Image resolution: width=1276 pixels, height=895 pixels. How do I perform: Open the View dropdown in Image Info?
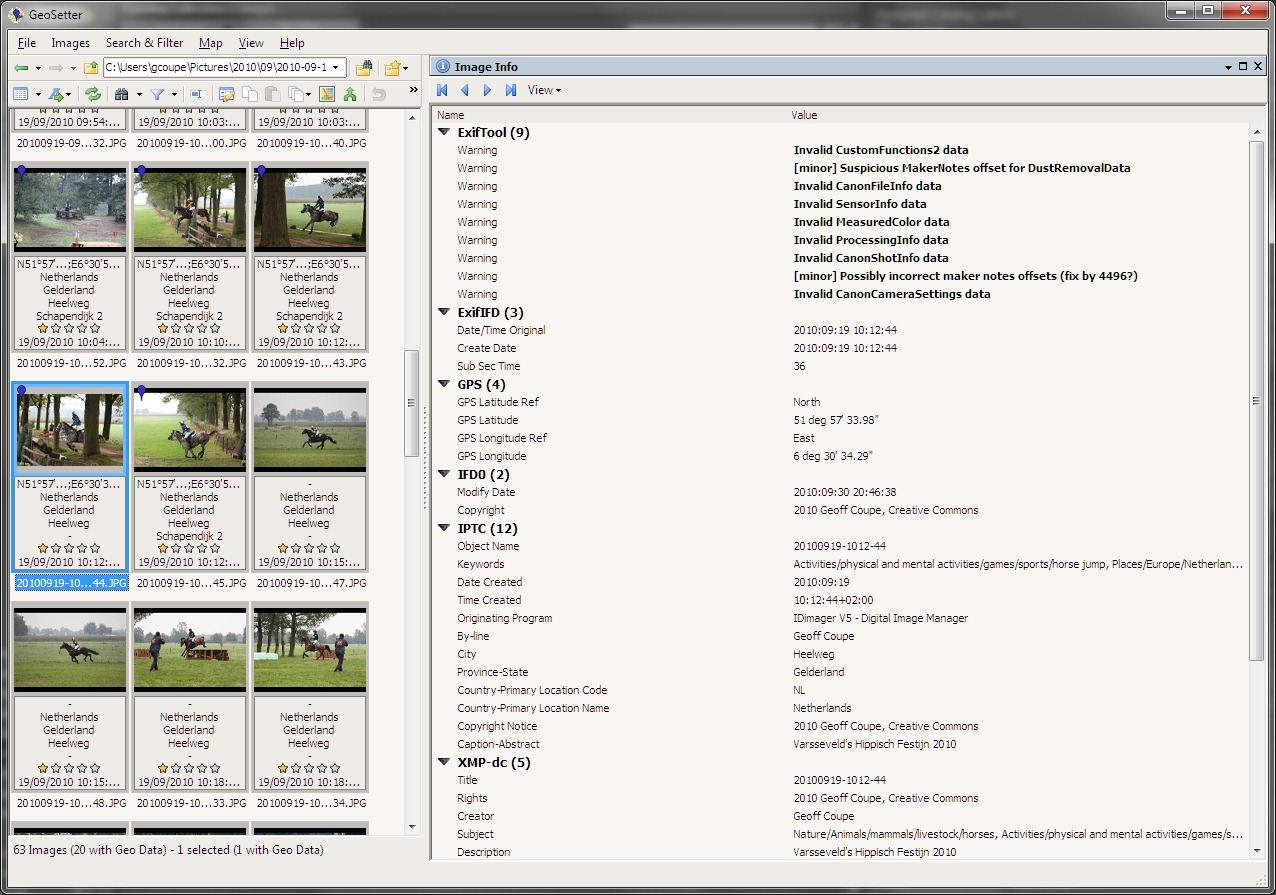tap(544, 90)
